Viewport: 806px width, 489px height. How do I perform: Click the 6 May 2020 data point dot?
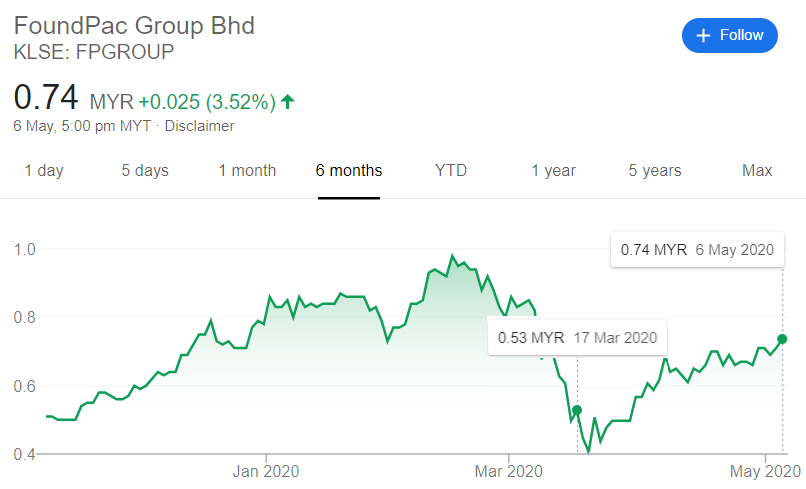click(x=782, y=339)
